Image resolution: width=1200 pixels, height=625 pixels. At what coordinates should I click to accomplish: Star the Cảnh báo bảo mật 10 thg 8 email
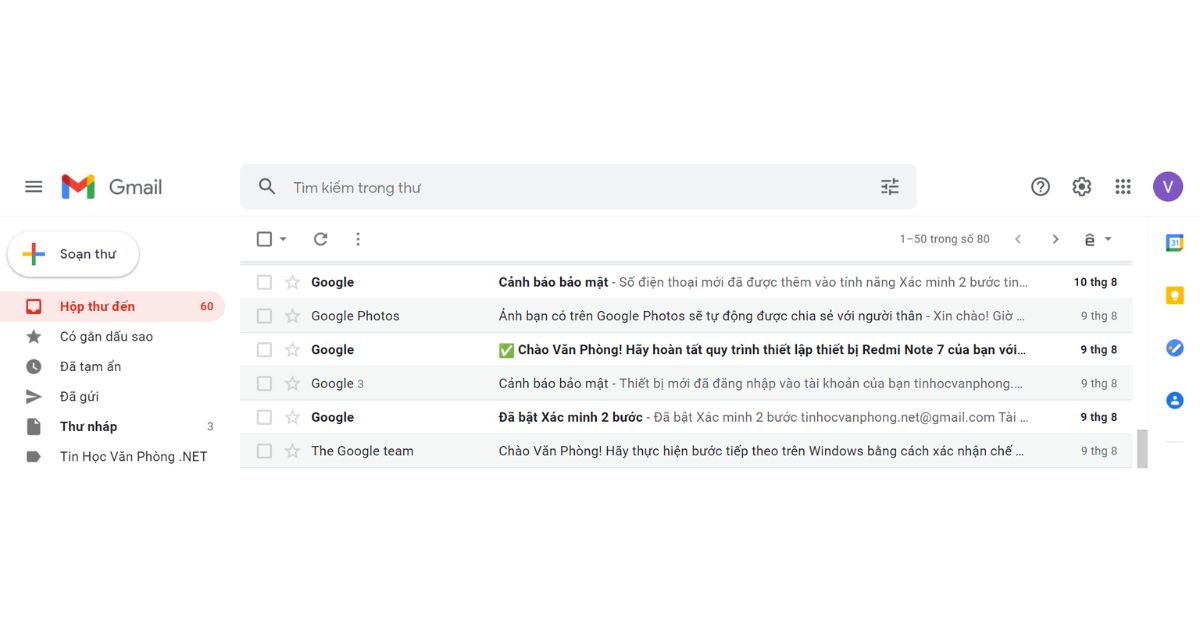[x=292, y=282]
